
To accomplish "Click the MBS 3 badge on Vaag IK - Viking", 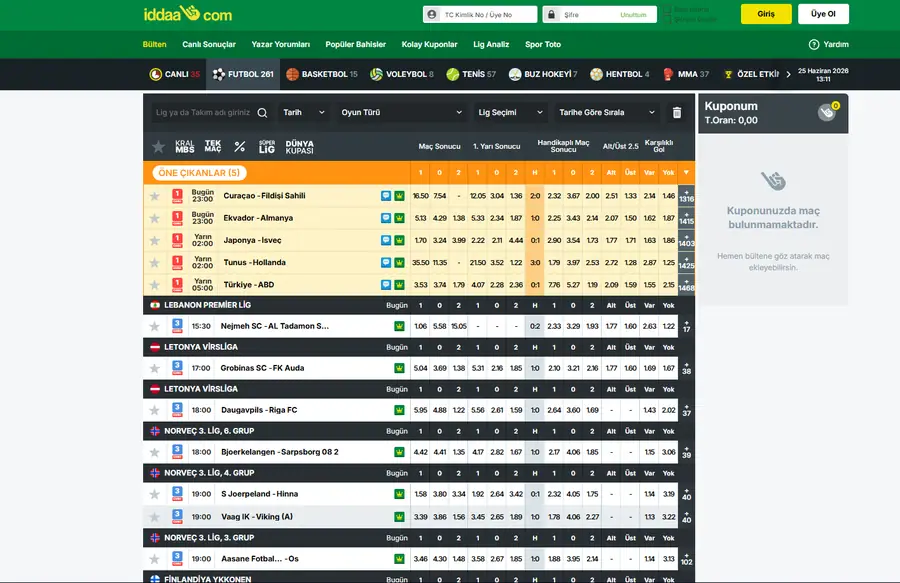I will (x=177, y=517).
